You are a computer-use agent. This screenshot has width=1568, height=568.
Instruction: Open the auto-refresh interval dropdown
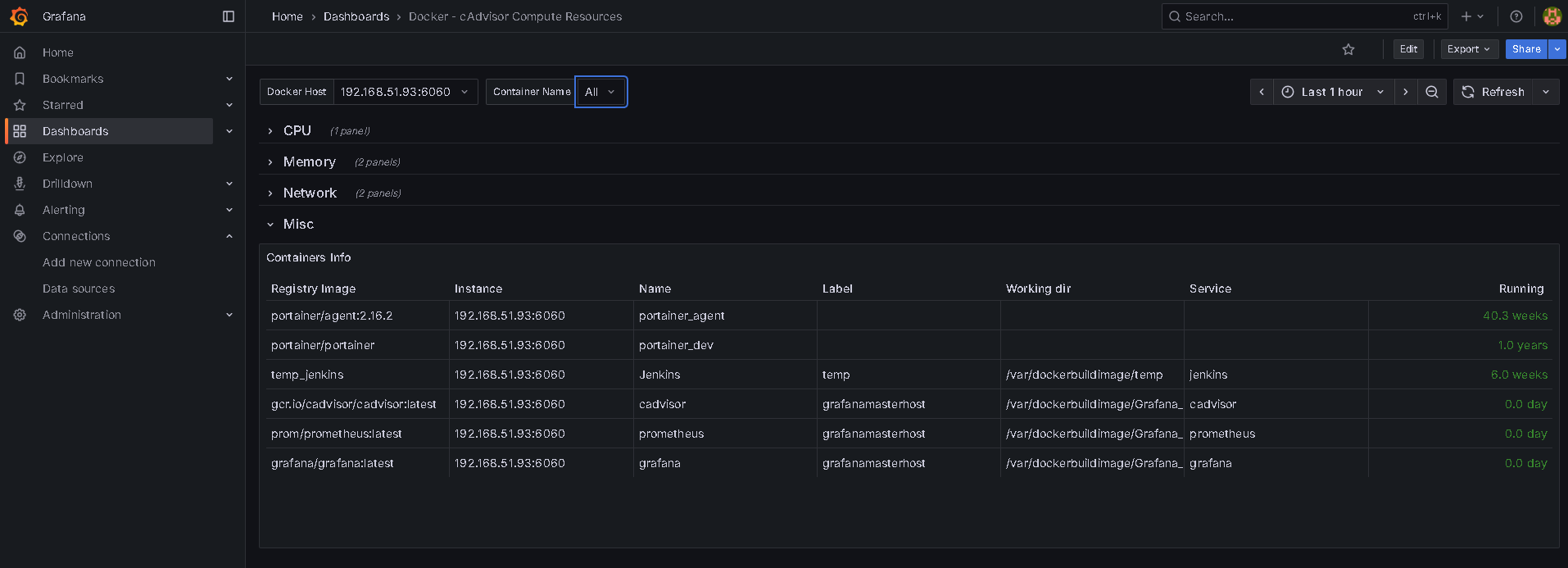pos(1546,92)
